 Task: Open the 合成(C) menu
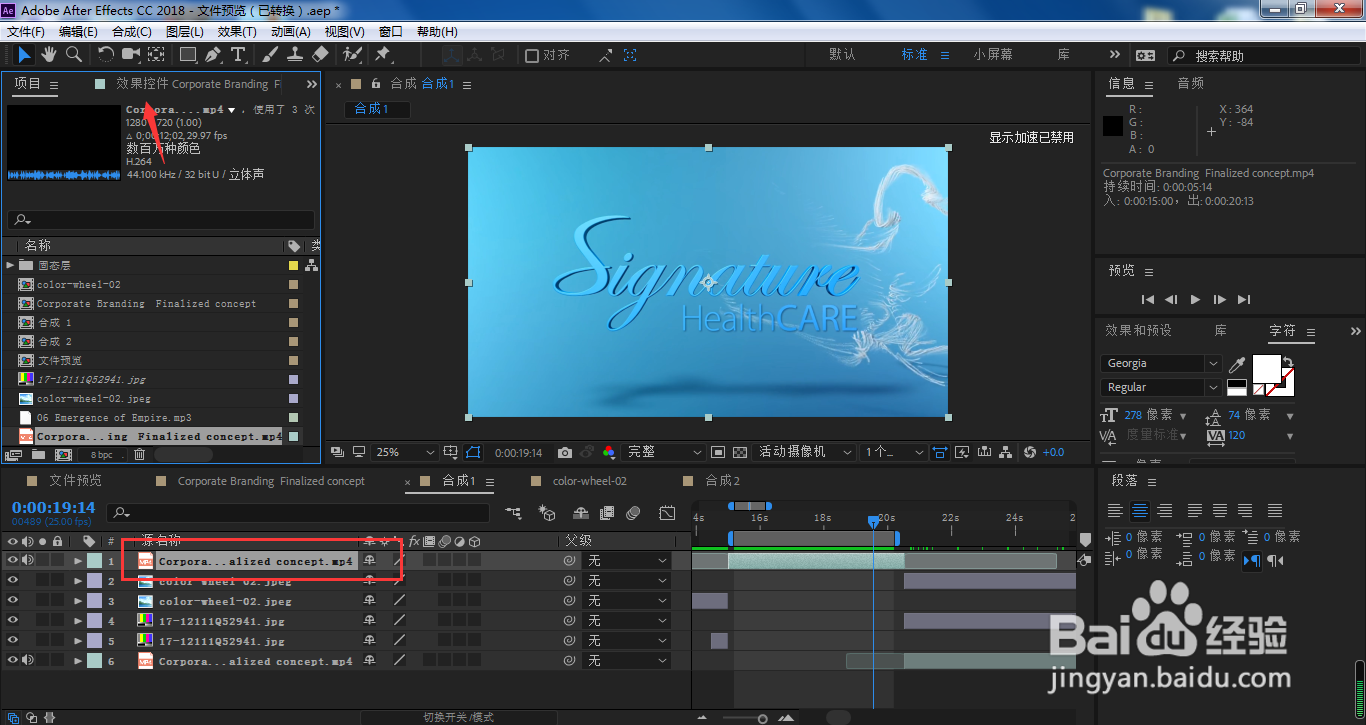coord(132,32)
